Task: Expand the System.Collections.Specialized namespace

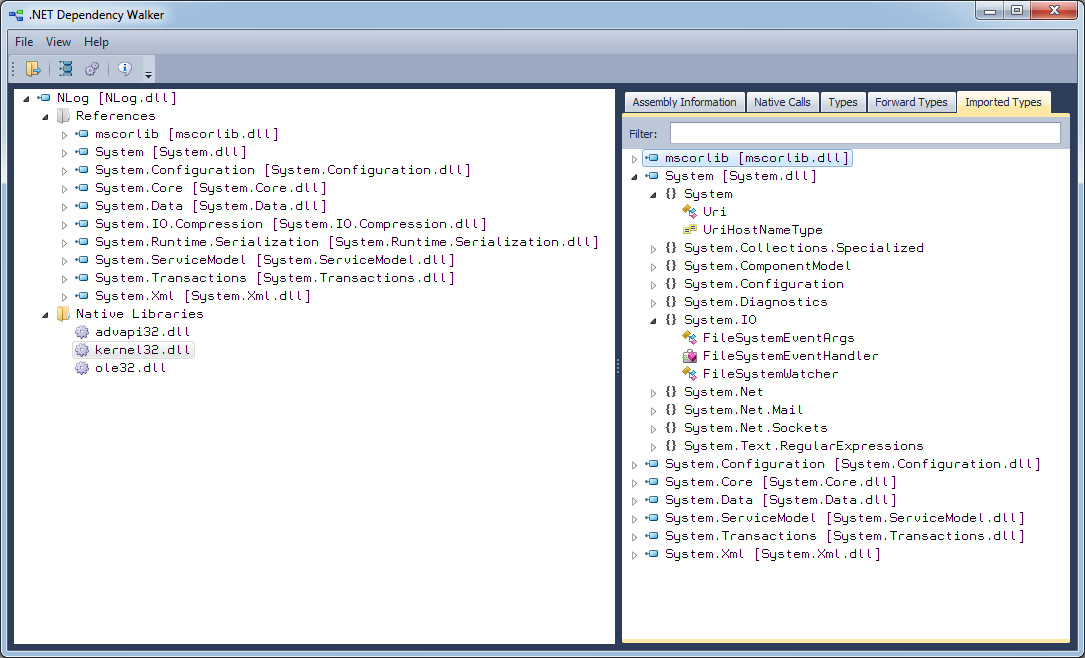Action: click(653, 248)
